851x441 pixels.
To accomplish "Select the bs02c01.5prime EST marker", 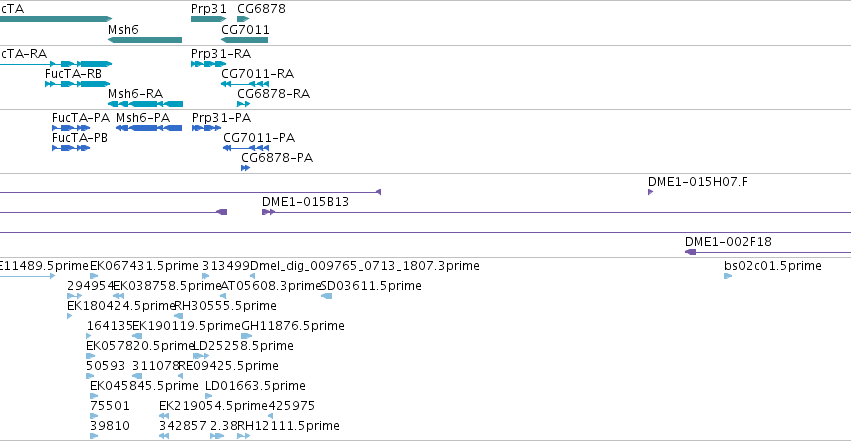I will 728,276.
